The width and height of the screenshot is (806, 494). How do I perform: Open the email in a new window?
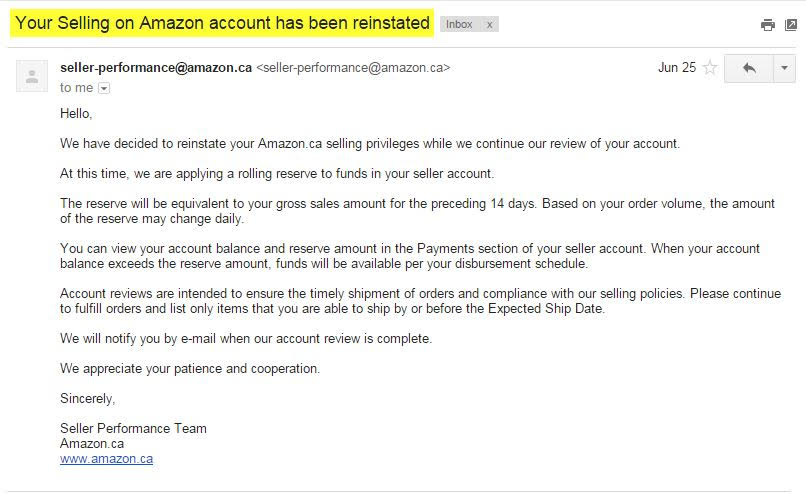(791, 25)
